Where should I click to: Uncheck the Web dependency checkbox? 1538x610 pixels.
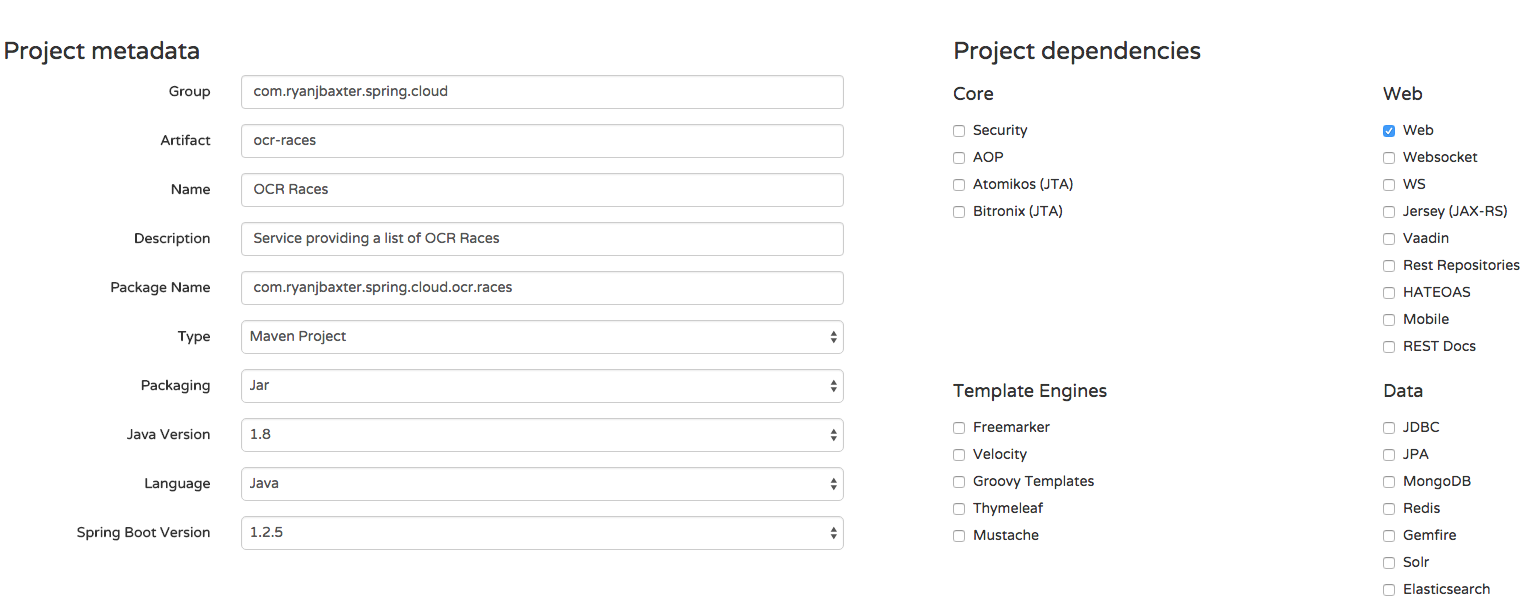pyautogui.click(x=1389, y=131)
